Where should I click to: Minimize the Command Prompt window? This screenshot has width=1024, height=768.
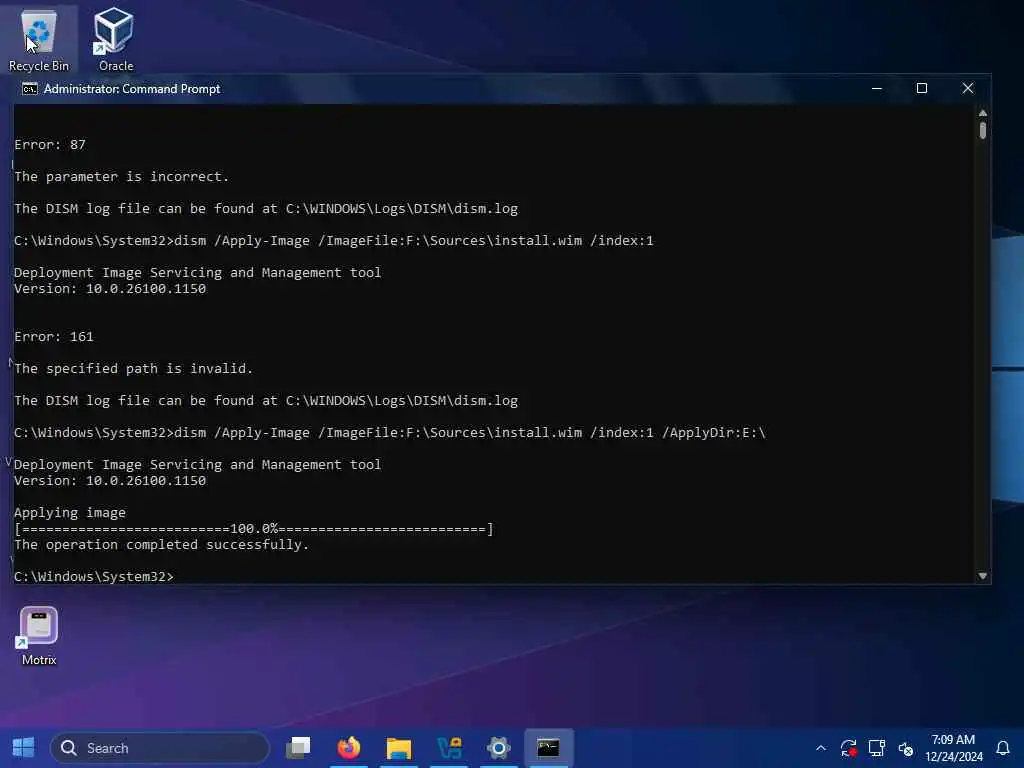click(877, 88)
